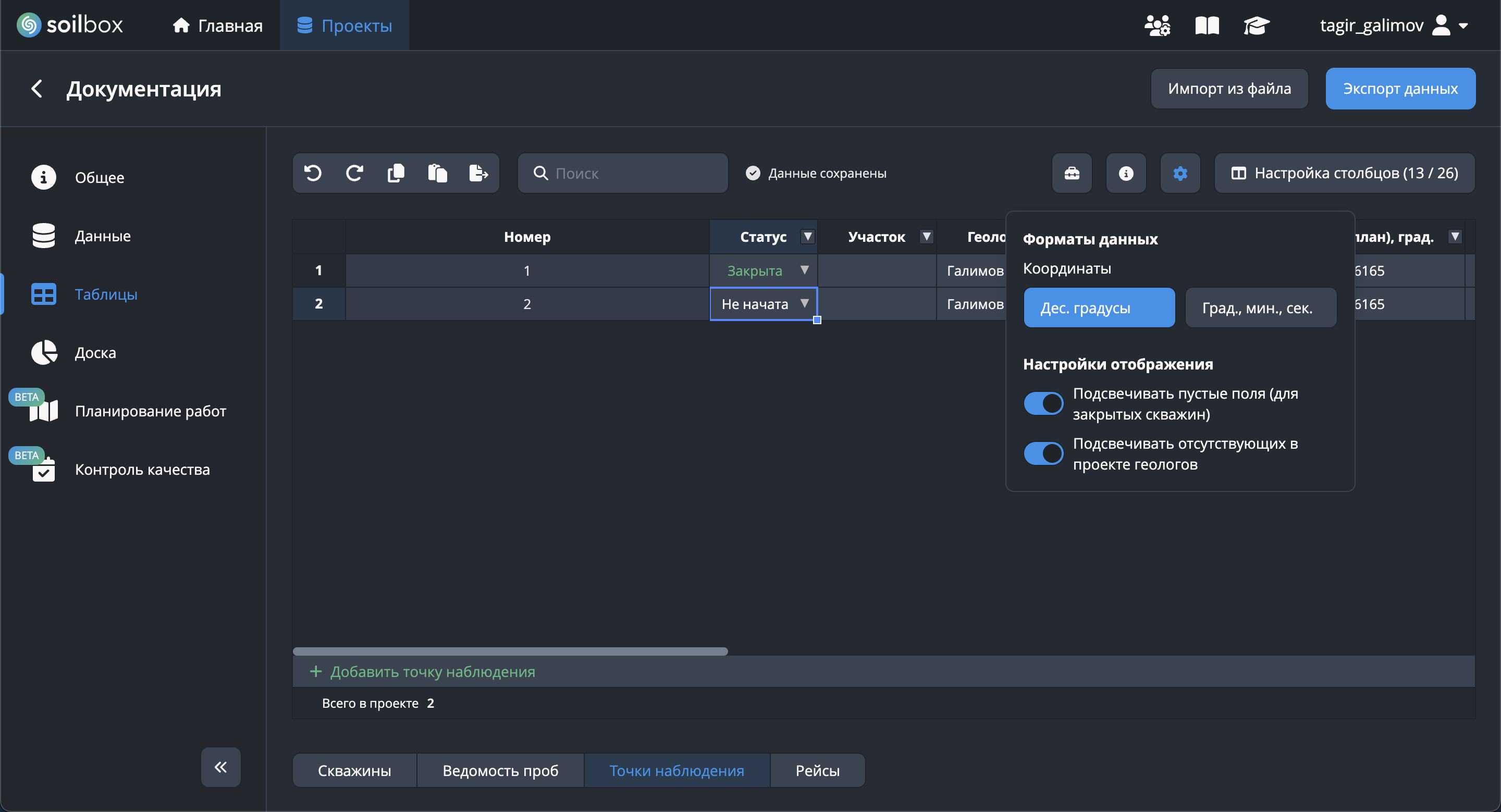
Task: Select Град., мин., сек. coordinate format
Action: (x=1260, y=307)
